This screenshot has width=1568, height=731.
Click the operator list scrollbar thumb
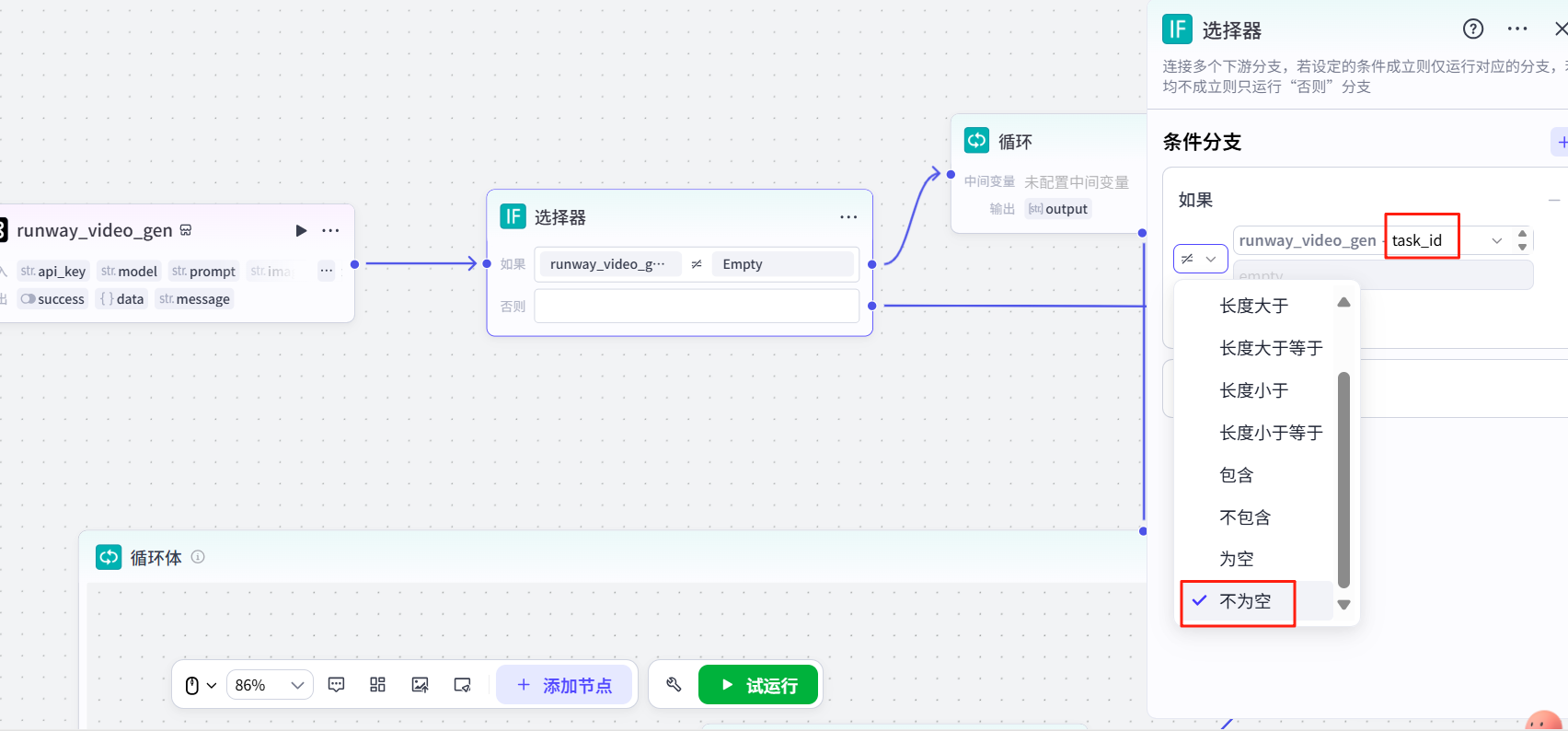1343,480
